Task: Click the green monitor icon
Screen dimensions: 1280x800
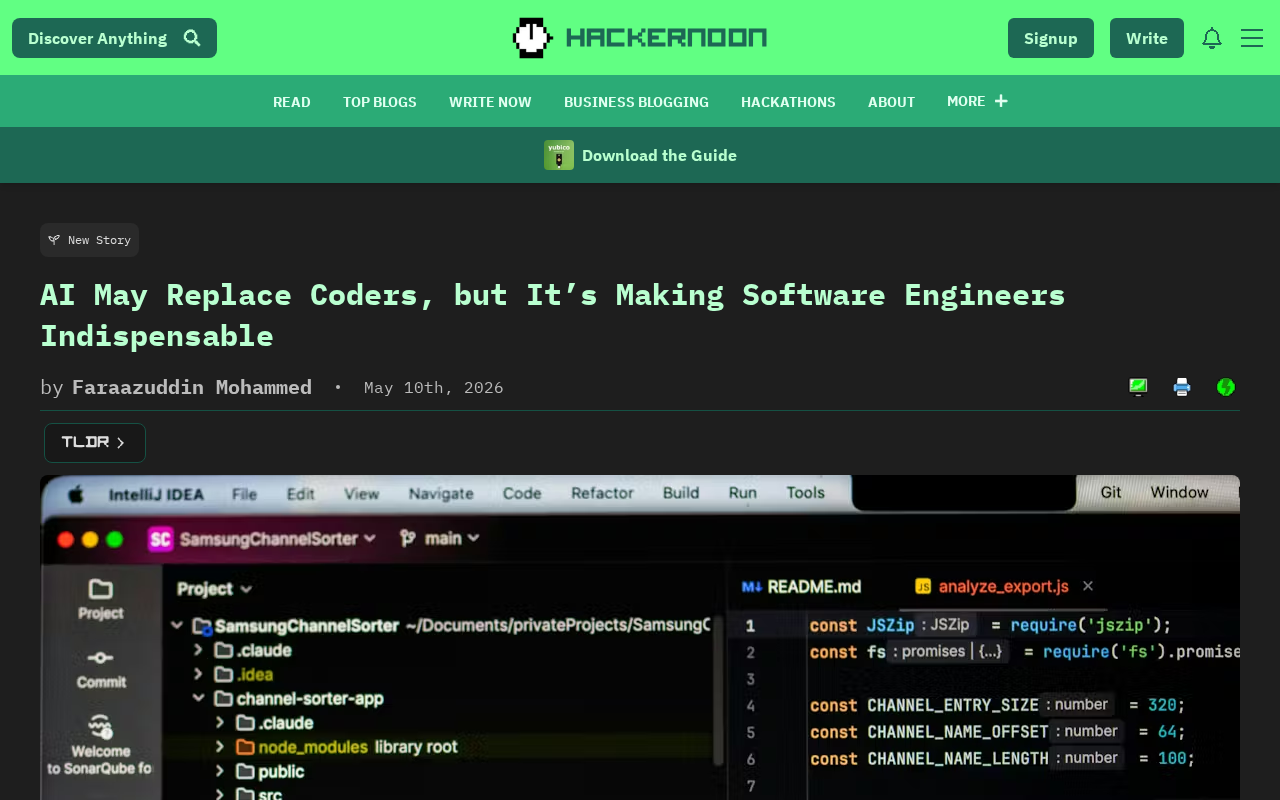Action: pyautogui.click(x=1138, y=387)
